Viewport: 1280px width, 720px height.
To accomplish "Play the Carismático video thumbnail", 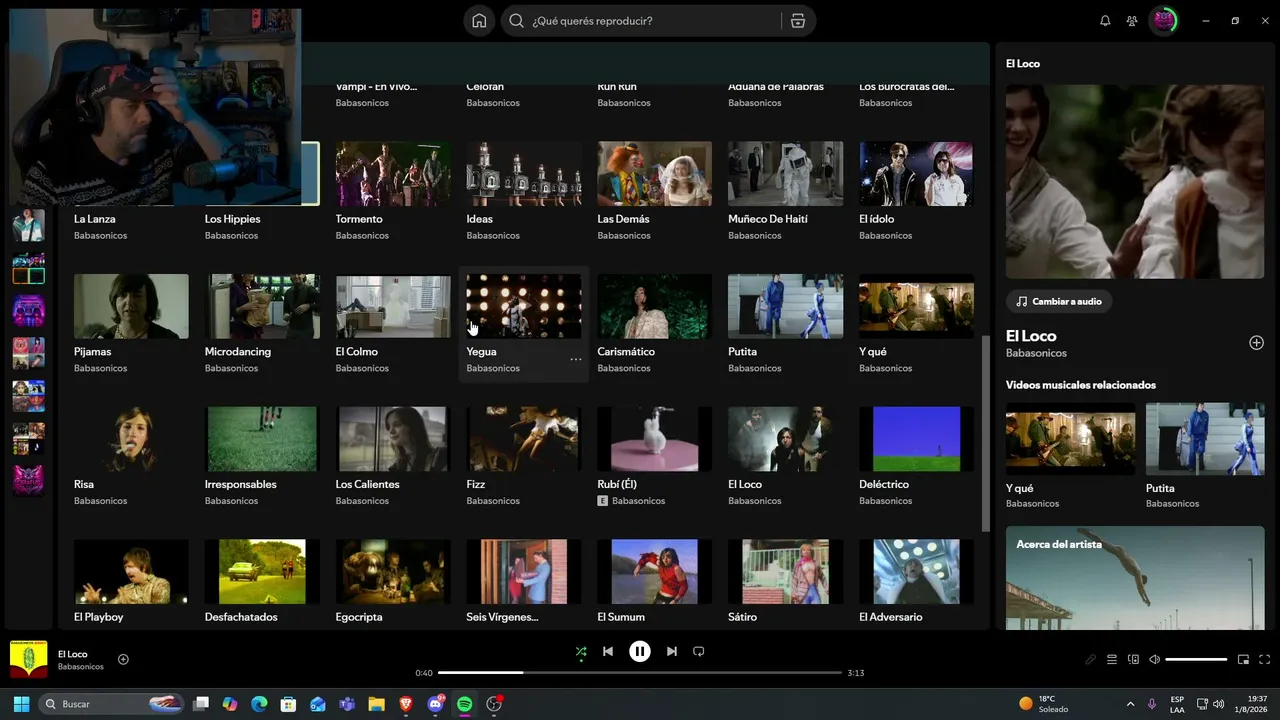I will click(x=655, y=306).
